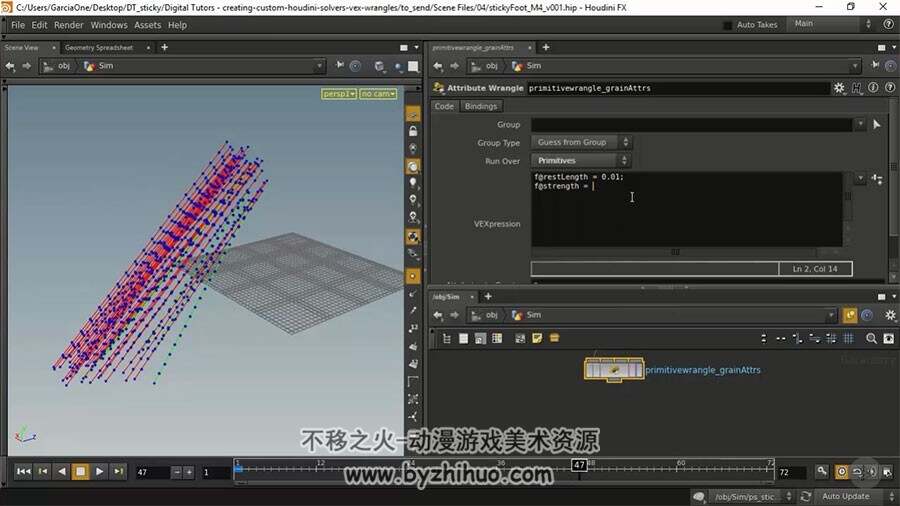
Task: Toggle the viewport point numbers icon
Action: click(x=413, y=328)
